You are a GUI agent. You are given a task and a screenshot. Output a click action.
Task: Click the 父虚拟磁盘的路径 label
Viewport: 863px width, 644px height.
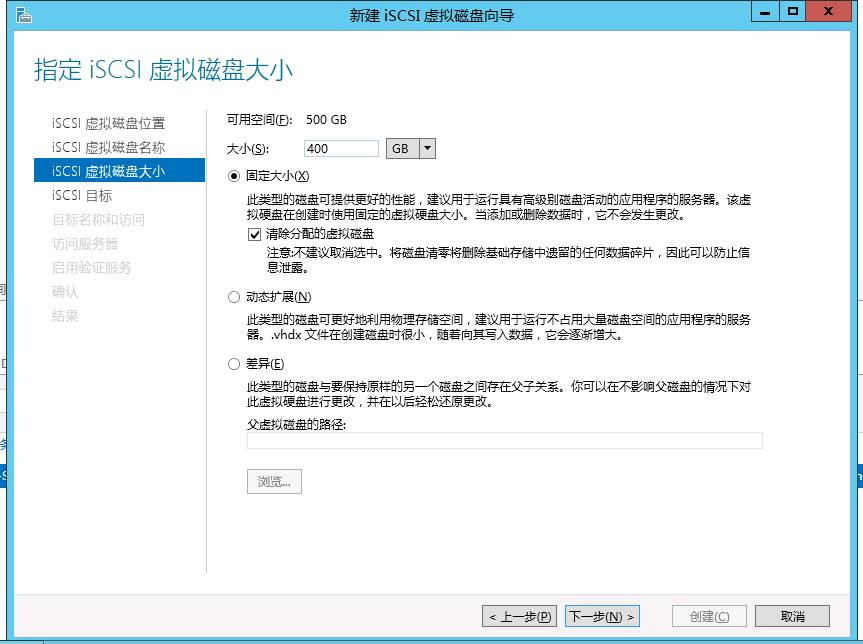click(x=296, y=424)
